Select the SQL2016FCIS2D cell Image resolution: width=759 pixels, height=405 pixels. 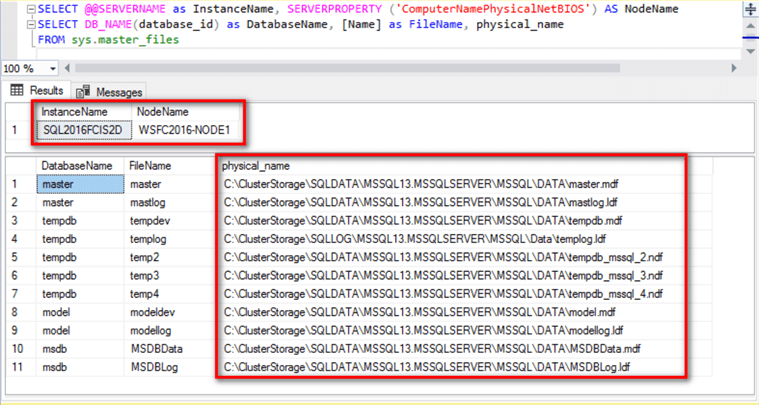(84, 130)
